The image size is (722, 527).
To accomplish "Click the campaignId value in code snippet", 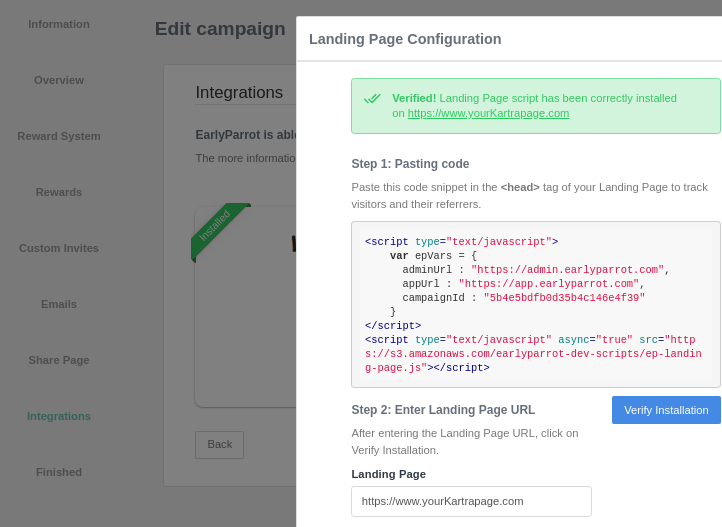I will [x=564, y=298].
